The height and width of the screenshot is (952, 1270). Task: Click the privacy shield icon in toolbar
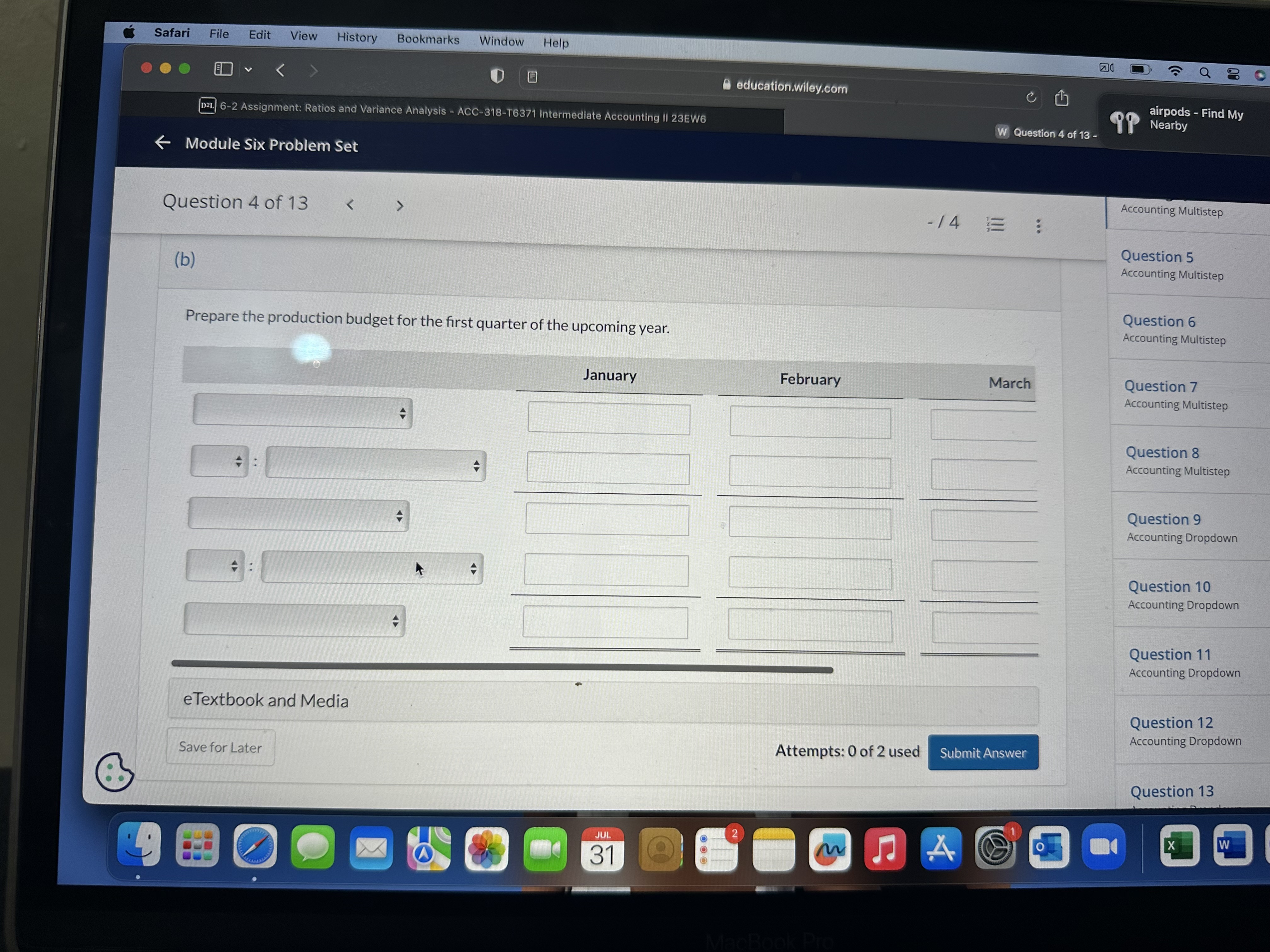(x=497, y=76)
